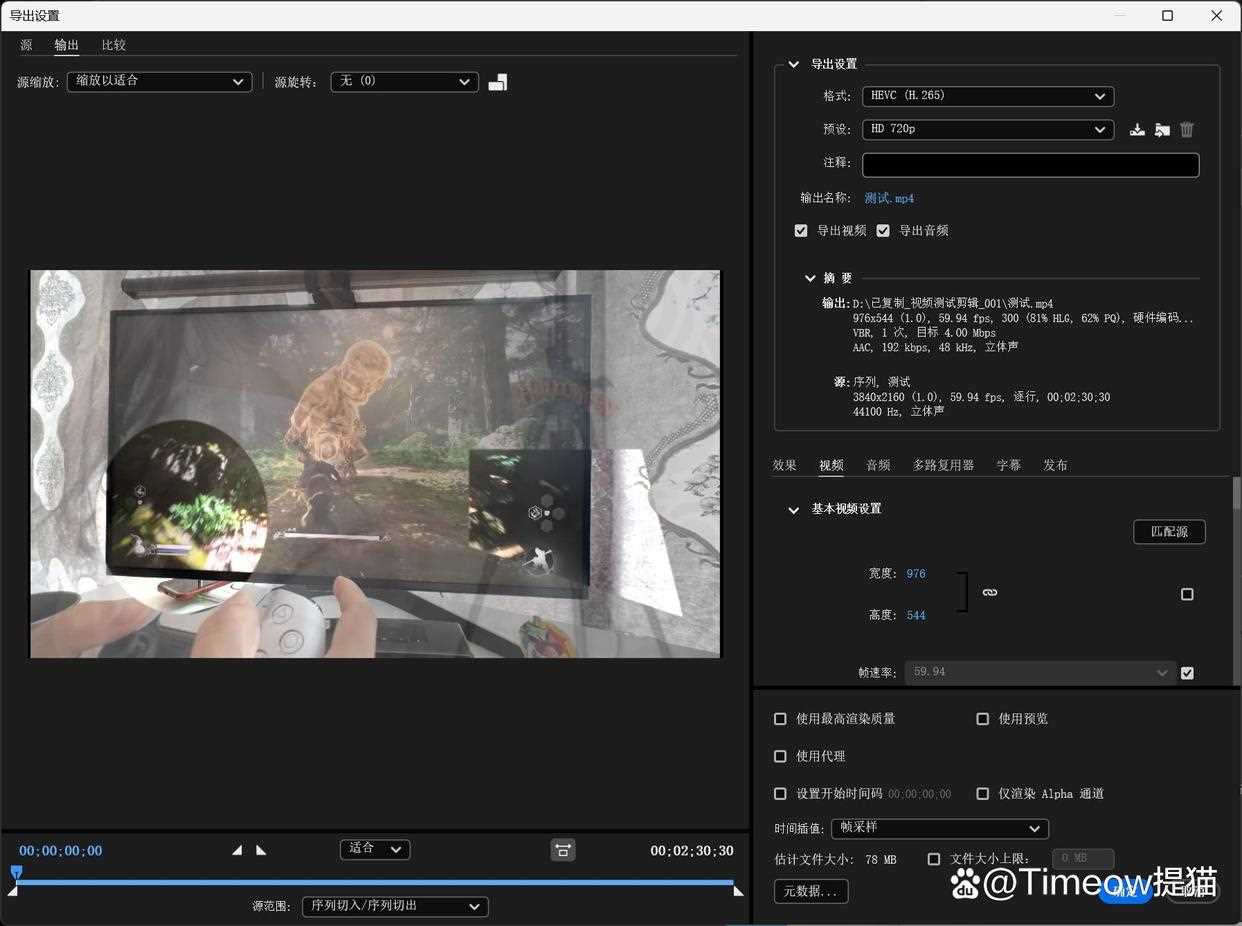
Task: Open the 格式 HEVC (H.265) dropdown
Action: [988, 96]
